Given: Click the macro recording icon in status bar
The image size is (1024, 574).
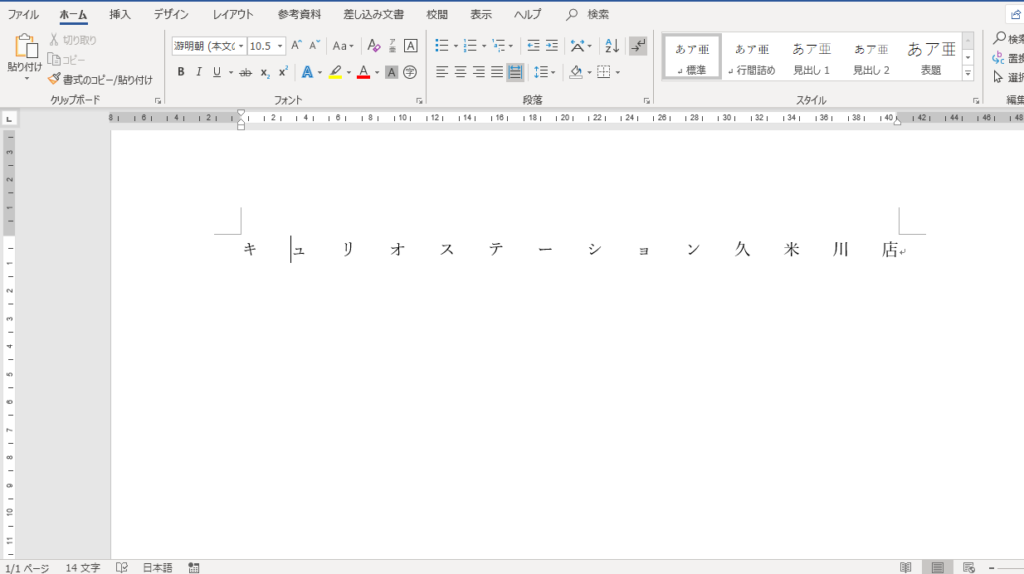Looking at the screenshot, I should click(x=194, y=567).
